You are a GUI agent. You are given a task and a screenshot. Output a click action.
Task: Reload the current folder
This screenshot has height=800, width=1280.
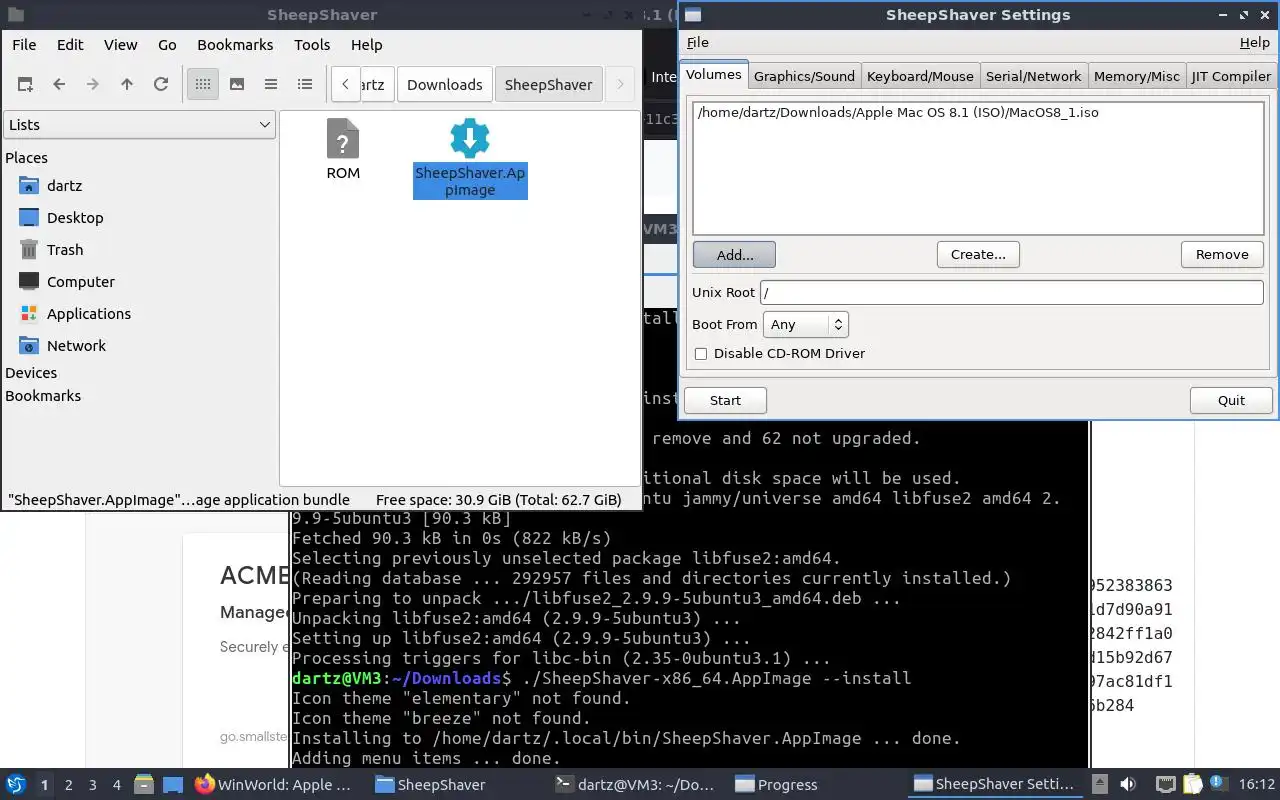point(161,85)
